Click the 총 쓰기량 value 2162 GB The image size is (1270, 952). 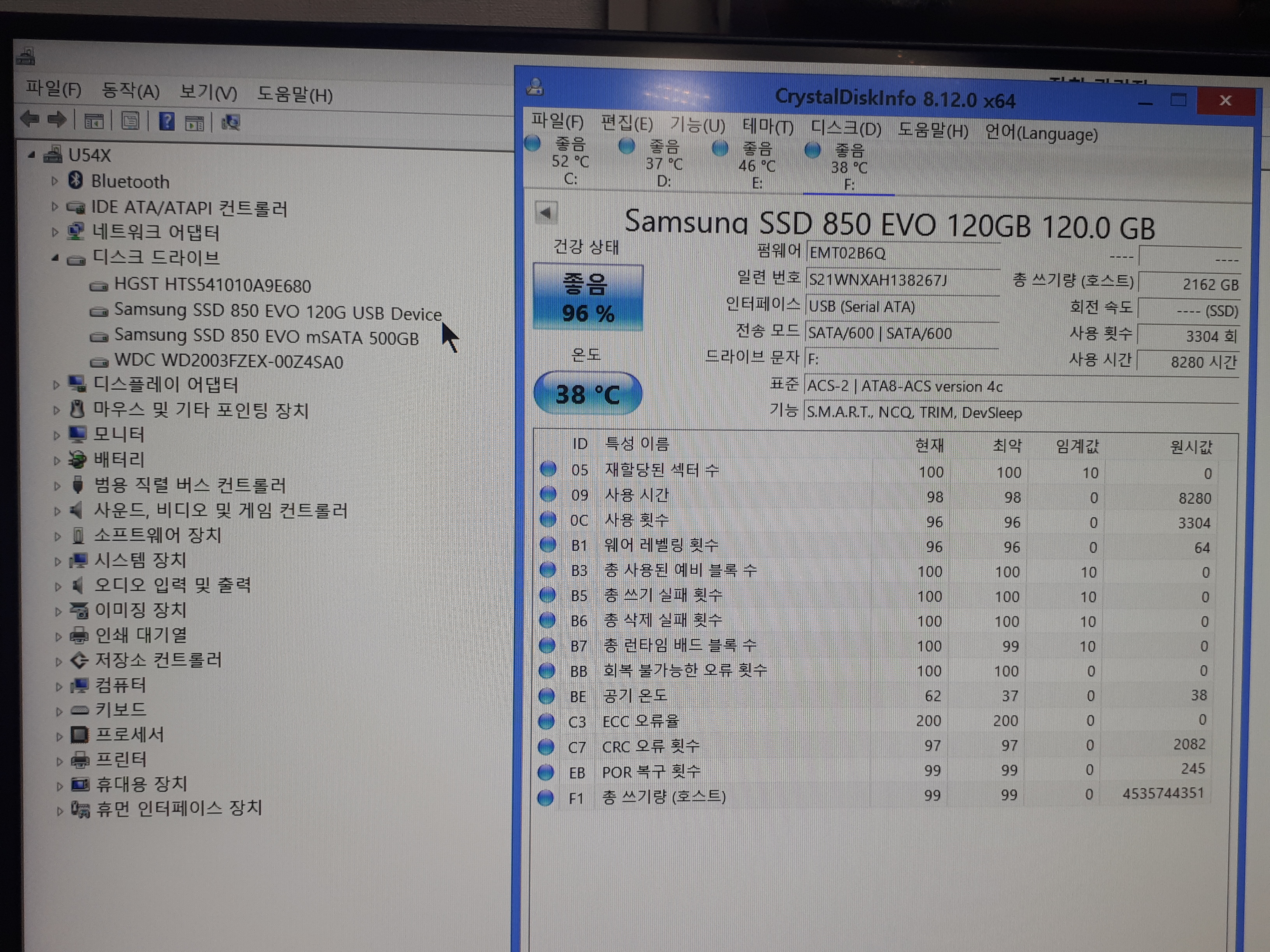[1188, 284]
